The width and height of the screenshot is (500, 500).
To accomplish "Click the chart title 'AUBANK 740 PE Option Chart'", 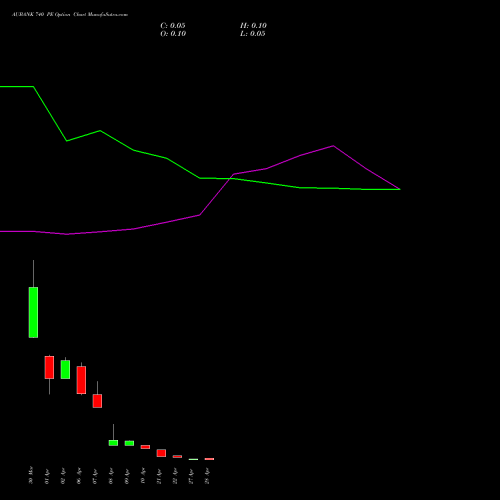I will coord(49,15).
